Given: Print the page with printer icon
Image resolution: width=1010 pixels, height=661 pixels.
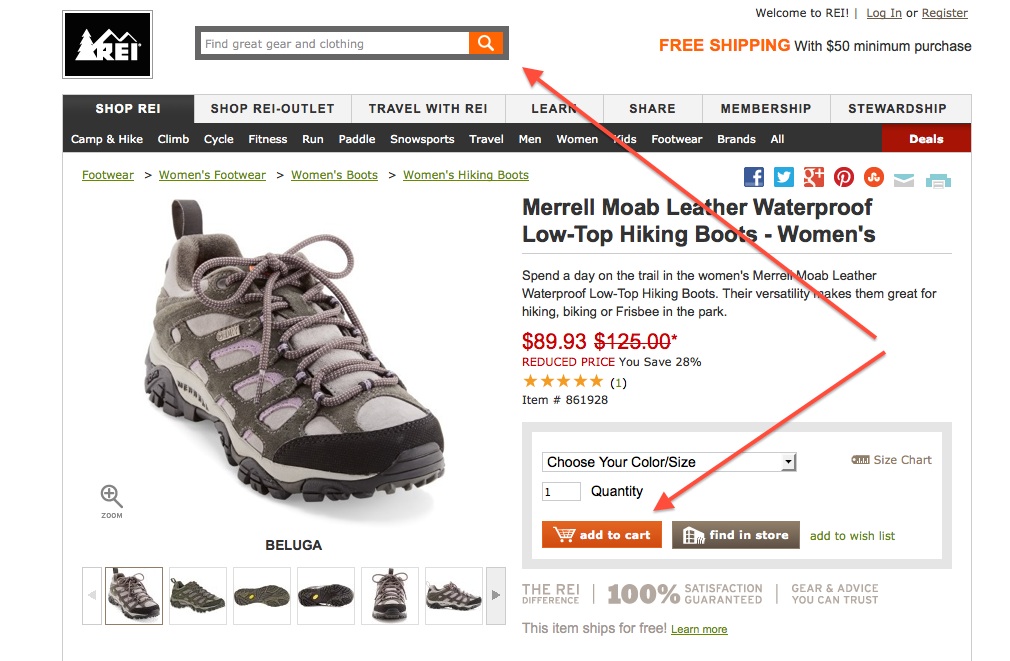Looking at the screenshot, I should (x=938, y=180).
